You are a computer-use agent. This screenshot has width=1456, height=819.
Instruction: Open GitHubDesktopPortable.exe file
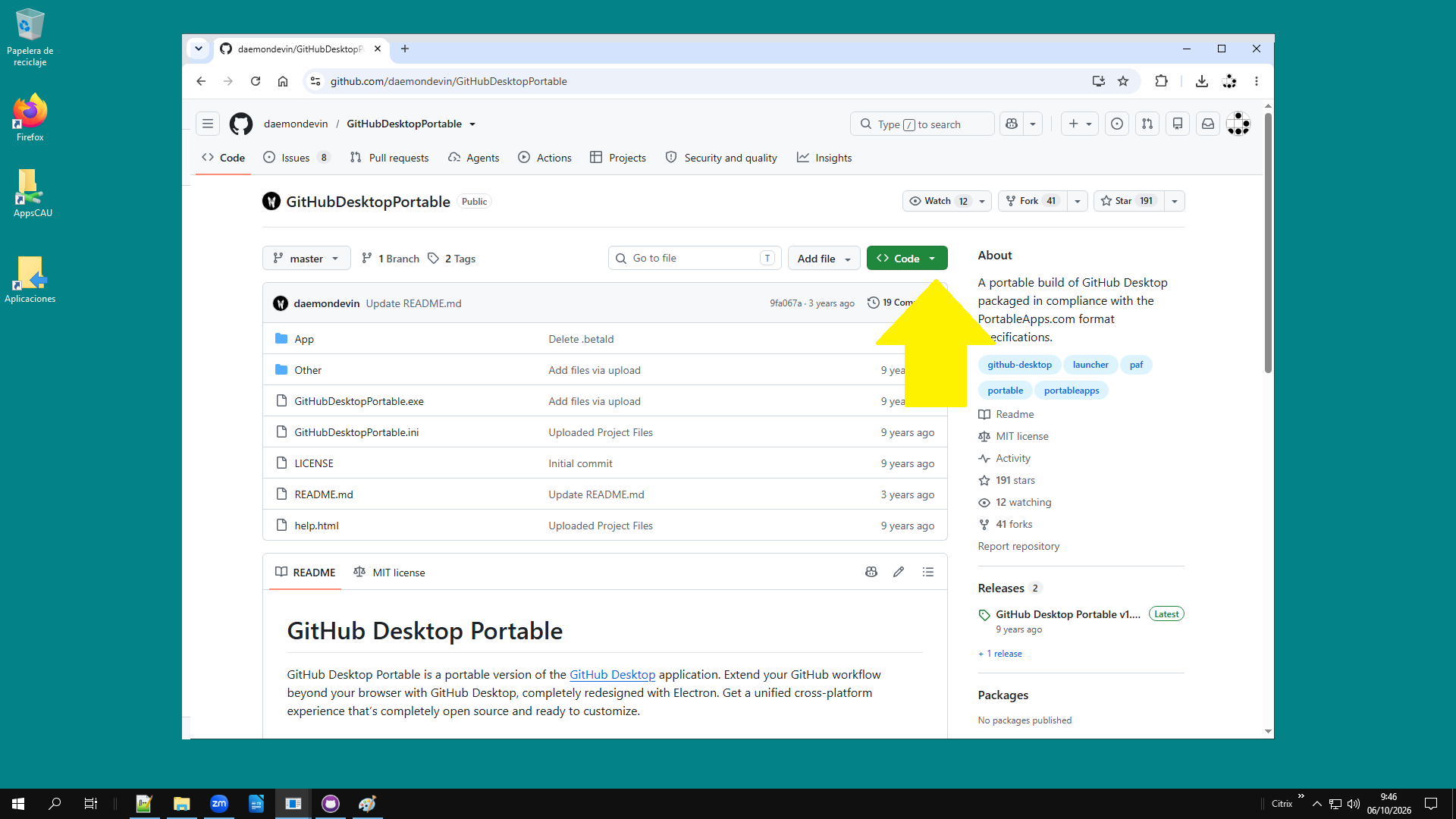[359, 401]
